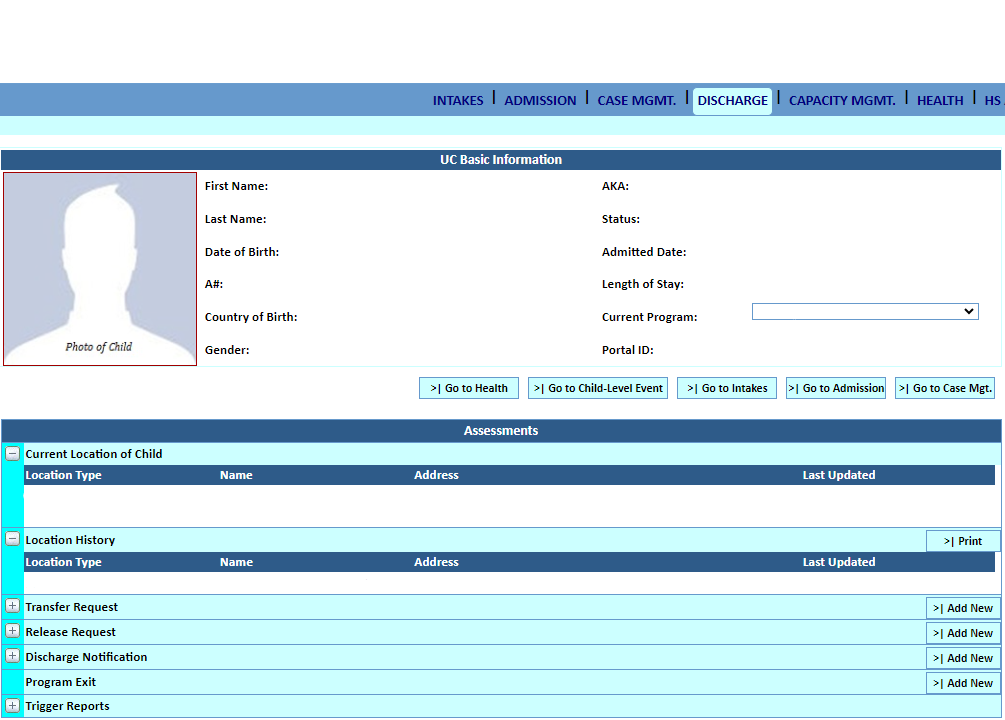
Task: Add new Program Exit entry
Action: click(963, 683)
